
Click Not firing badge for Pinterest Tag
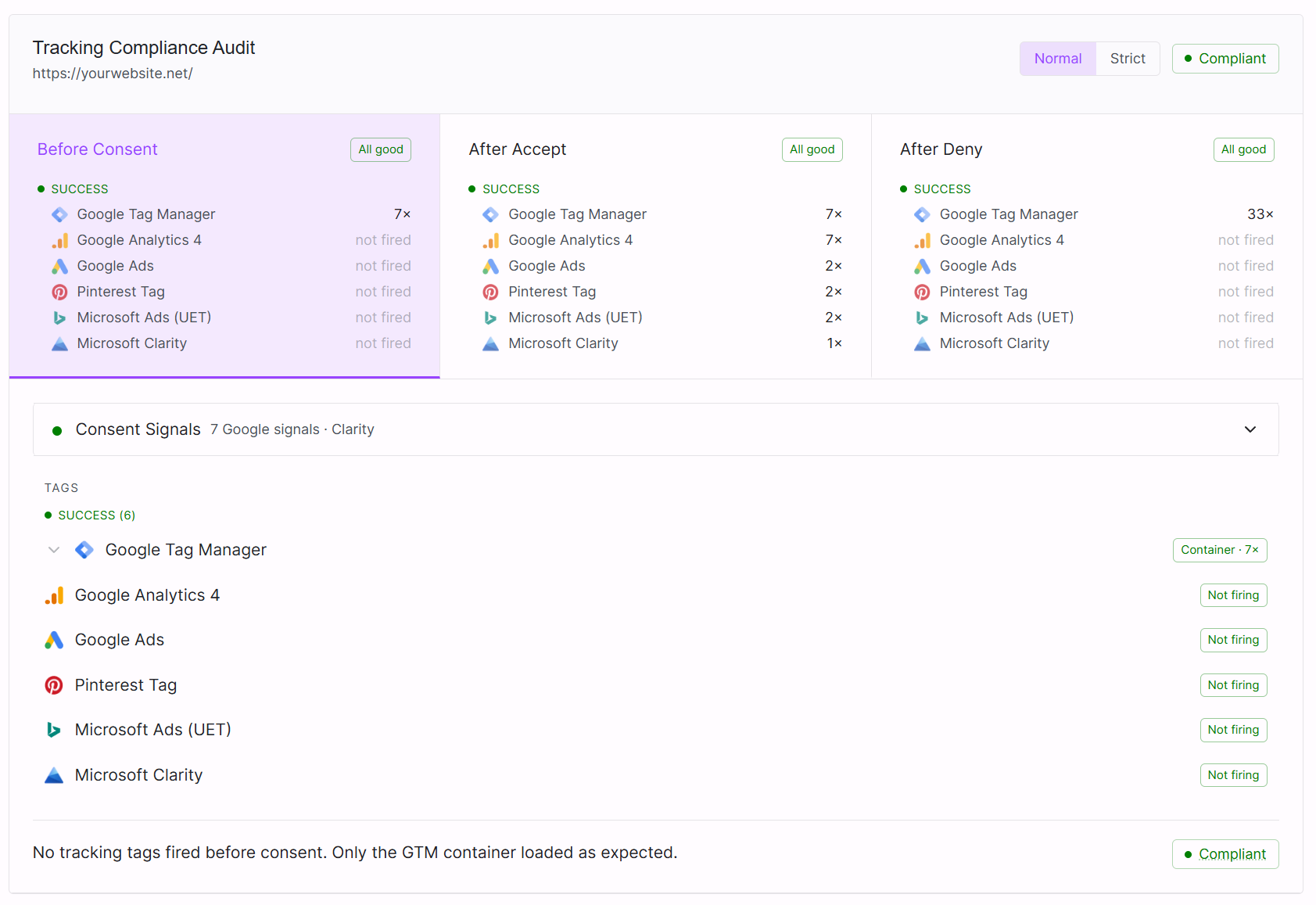click(1234, 685)
